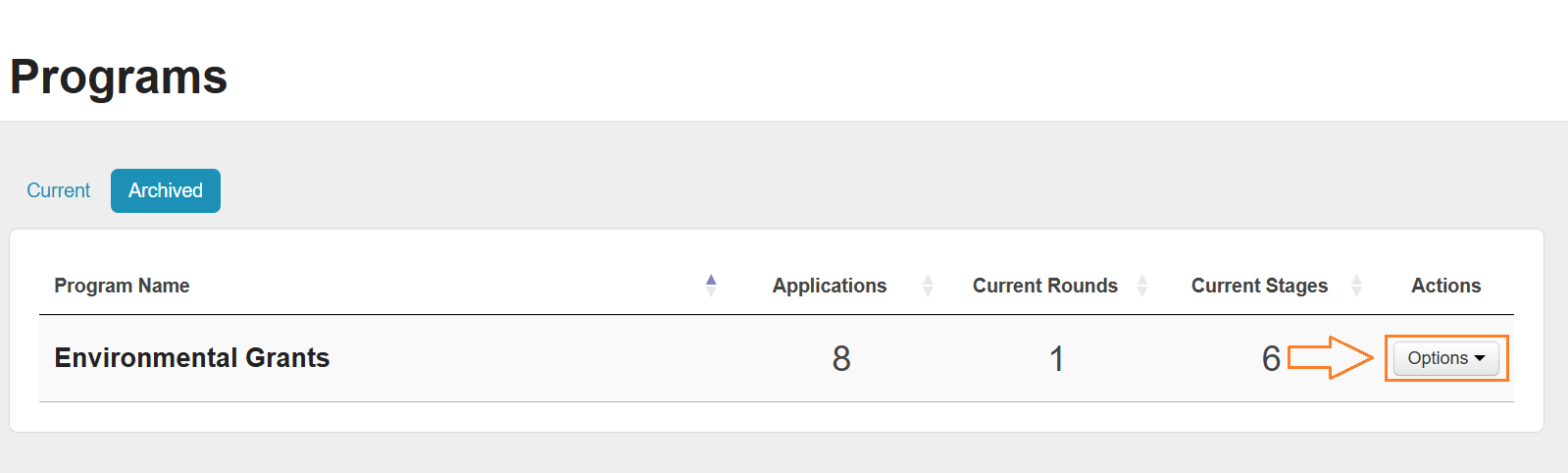Click the orange arrow pointing to Options
Image resolution: width=1568 pixels, height=473 pixels.
tap(1330, 358)
